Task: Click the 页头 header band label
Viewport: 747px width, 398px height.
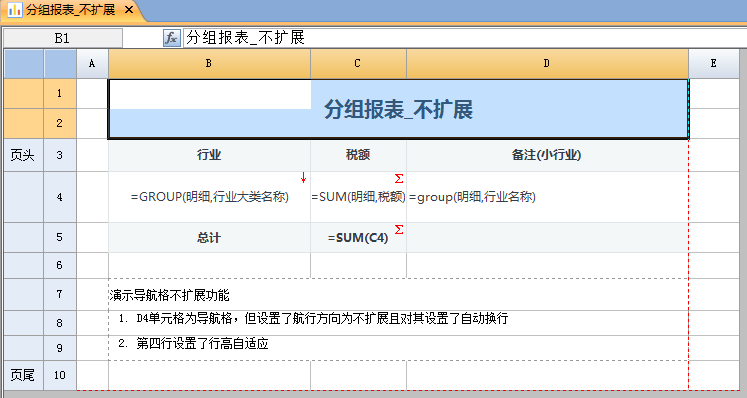Action: click(23, 155)
